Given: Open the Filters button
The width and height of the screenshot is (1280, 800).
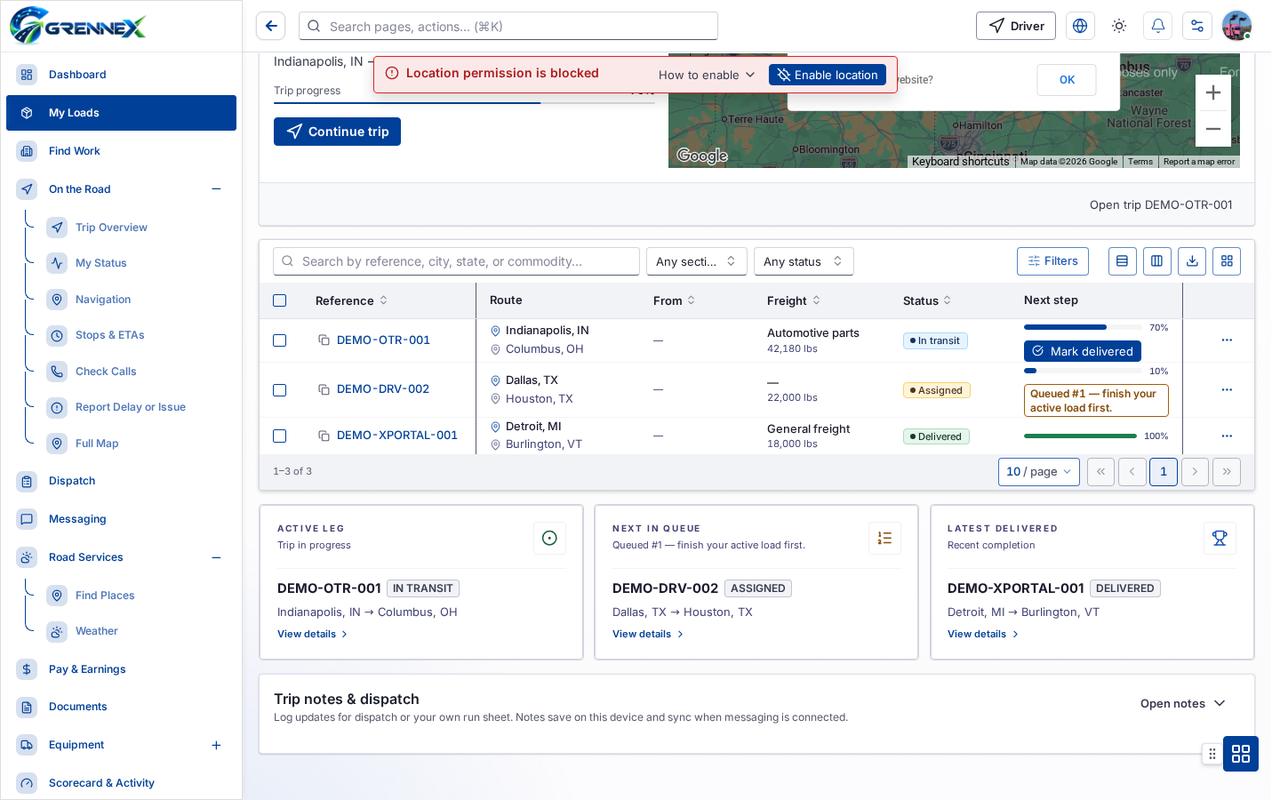Looking at the screenshot, I should point(1053,261).
